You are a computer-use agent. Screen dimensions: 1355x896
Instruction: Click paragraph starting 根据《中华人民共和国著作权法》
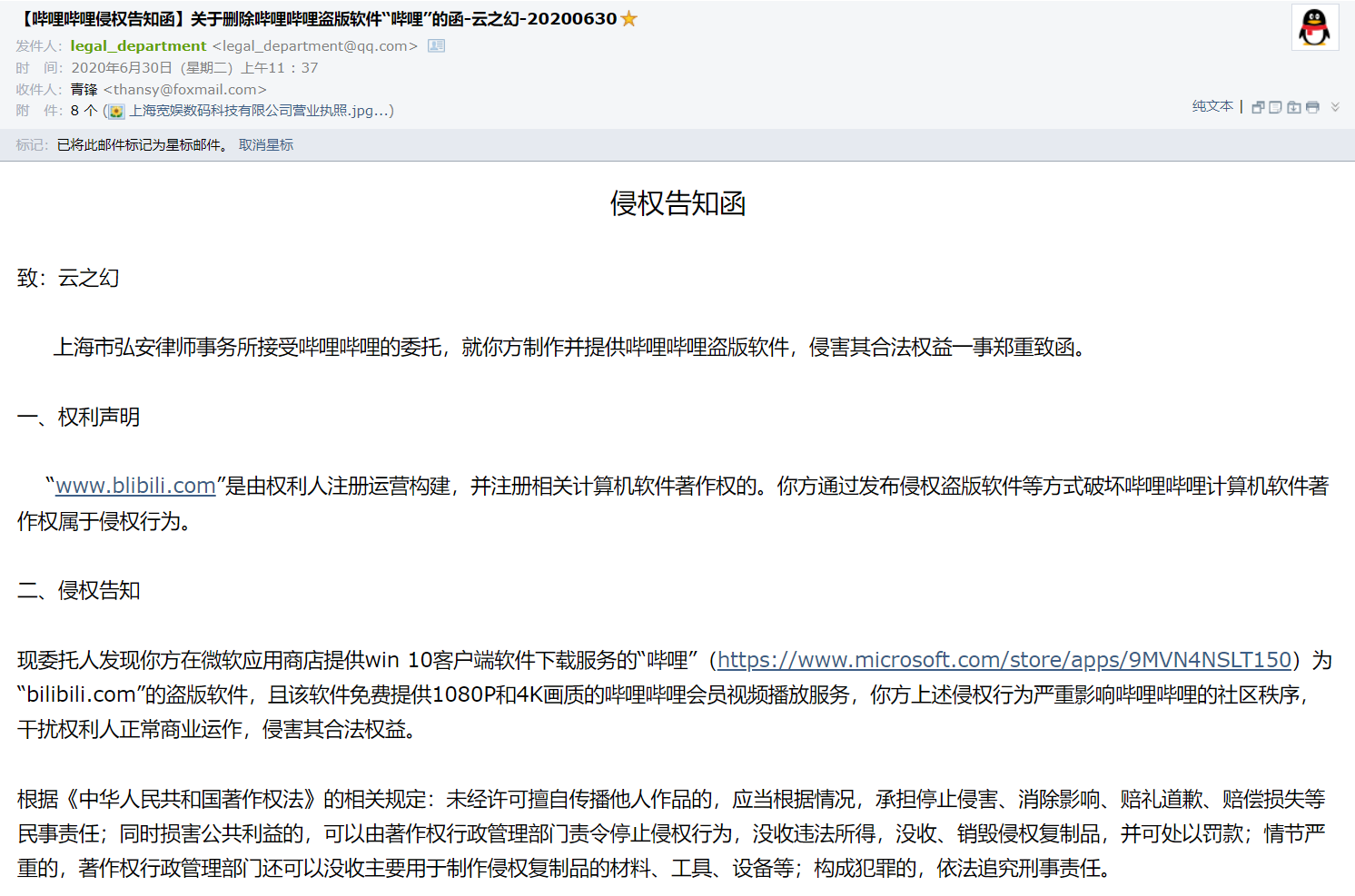coord(671,833)
